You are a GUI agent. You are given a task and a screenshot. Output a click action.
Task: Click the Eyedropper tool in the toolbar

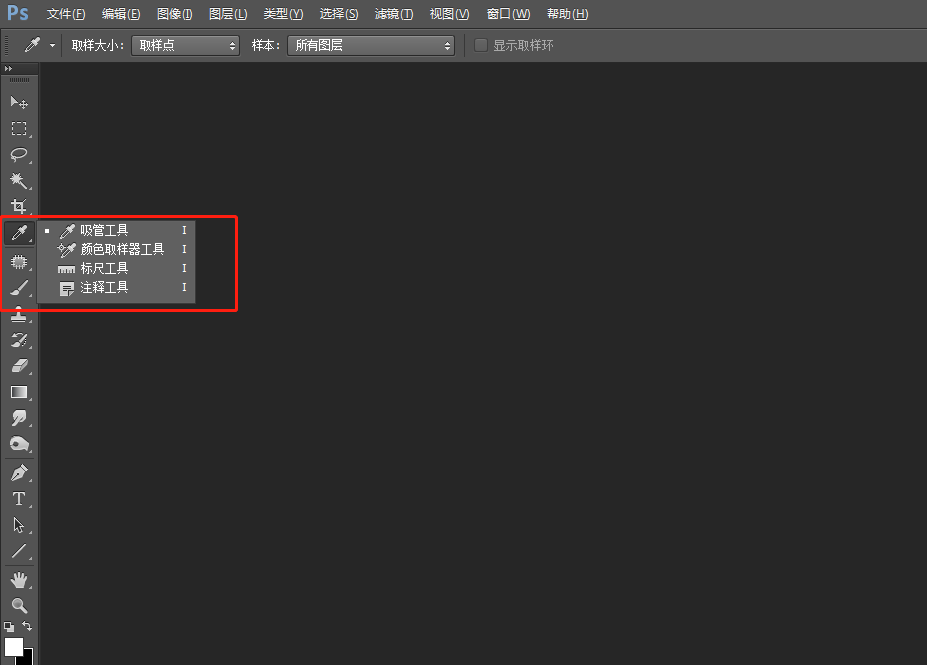[19, 232]
